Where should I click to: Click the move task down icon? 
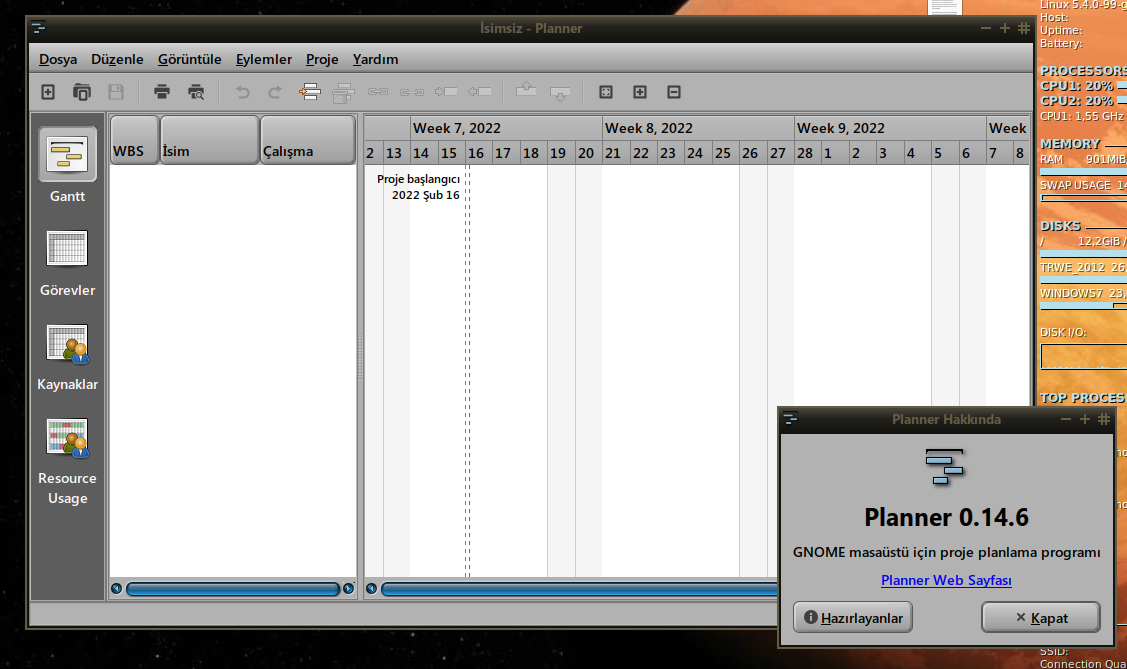point(560,93)
